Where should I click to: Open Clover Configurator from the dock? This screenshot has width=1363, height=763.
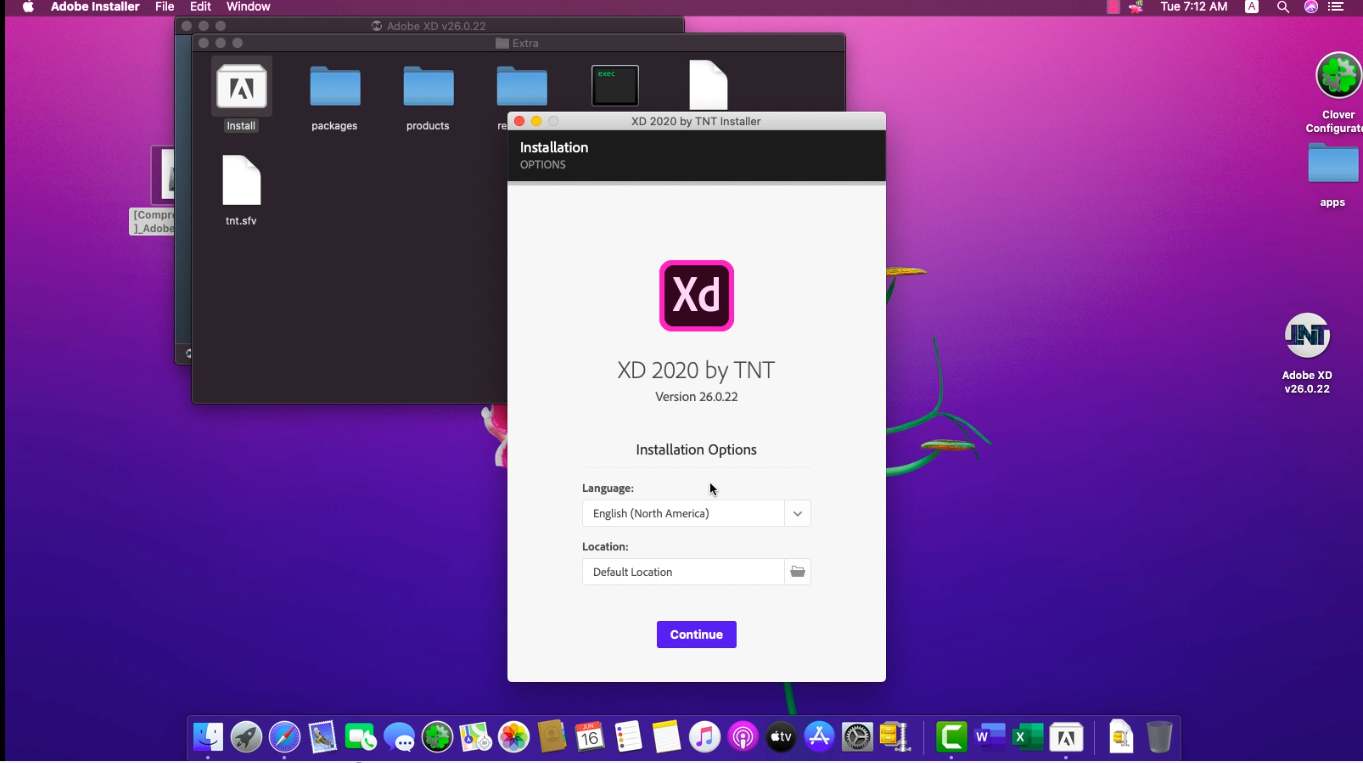tap(437, 738)
